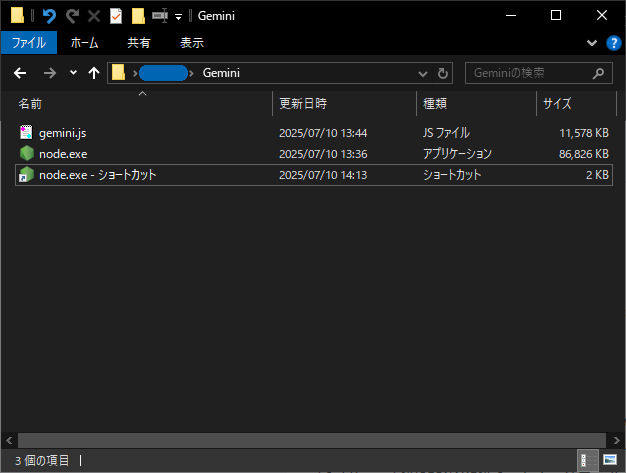
Task: Click the 86,826 KB size cell
Action: click(584, 154)
